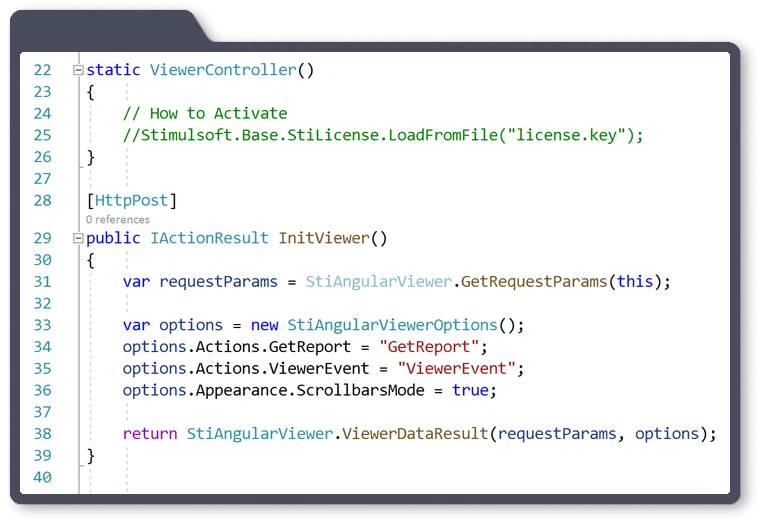Click the 'return' keyword
760x520 pixels.
tap(150, 434)
